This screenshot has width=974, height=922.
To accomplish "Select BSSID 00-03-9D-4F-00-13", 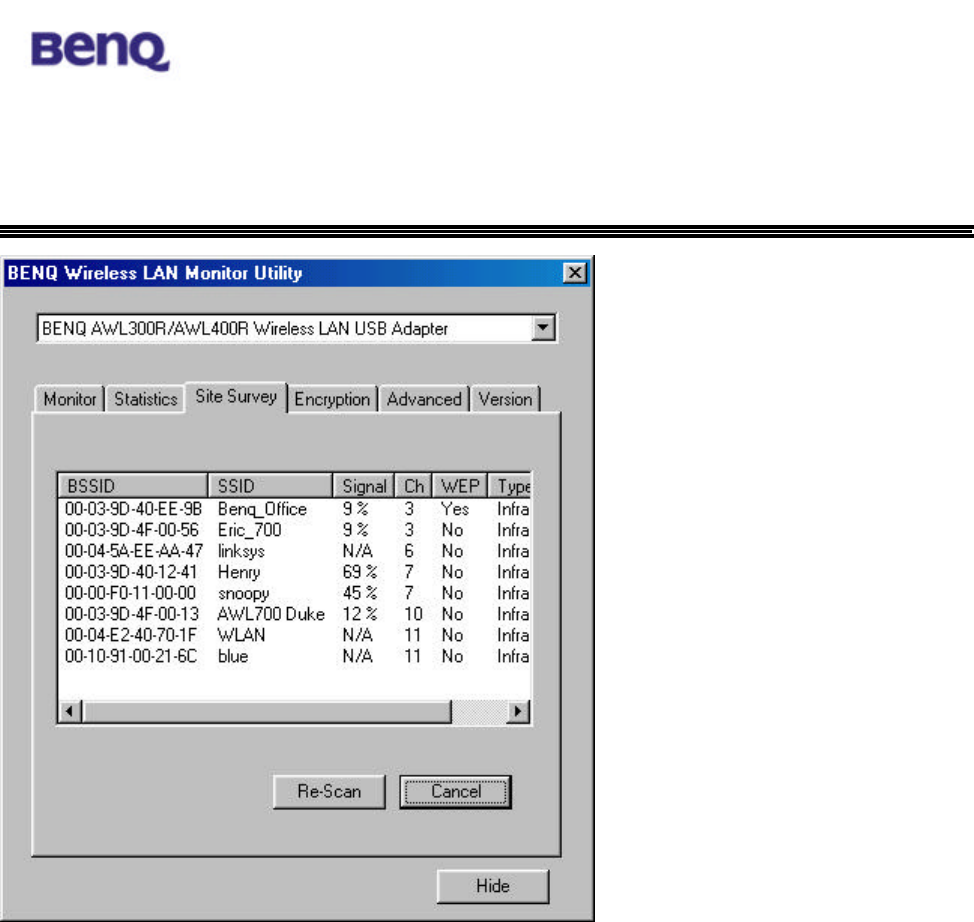I will tap(132, 614).
